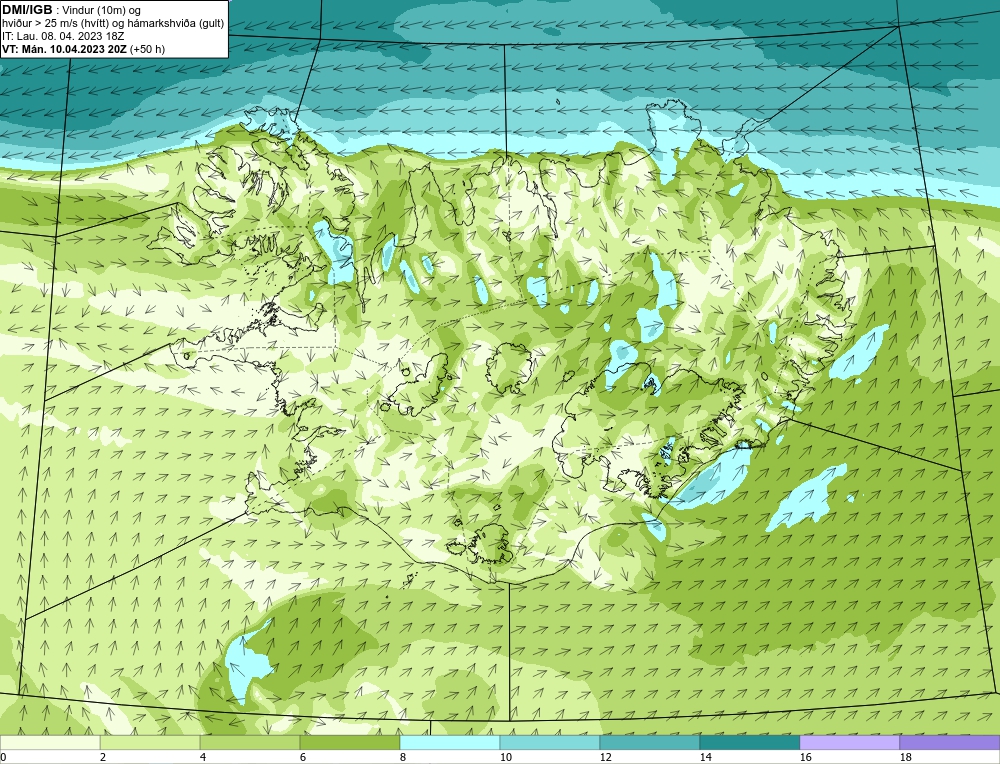This screenshot has height=764, width=1000.
Task: Click the 10–12 m/s cyan legend swatch
Action: 550,742
